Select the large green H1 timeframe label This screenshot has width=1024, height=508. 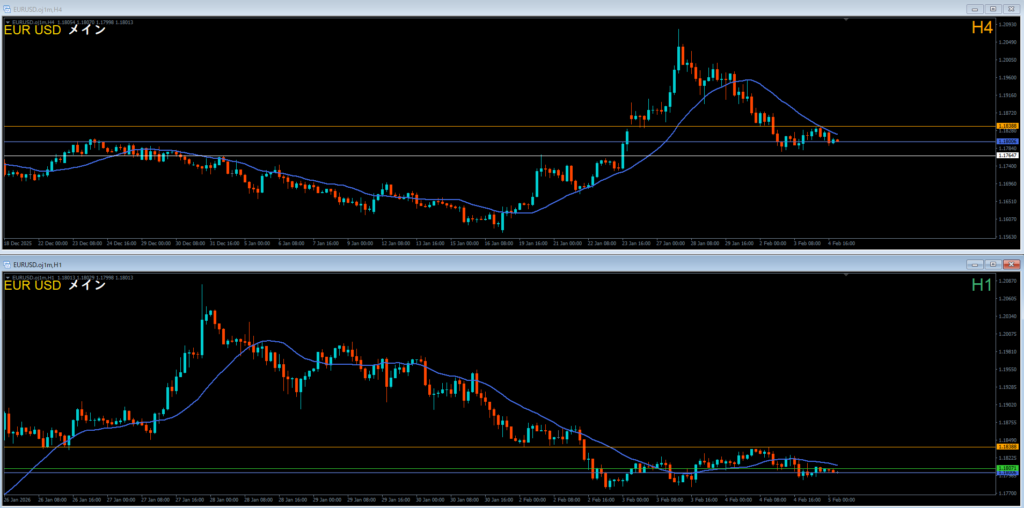click(982, 285)
